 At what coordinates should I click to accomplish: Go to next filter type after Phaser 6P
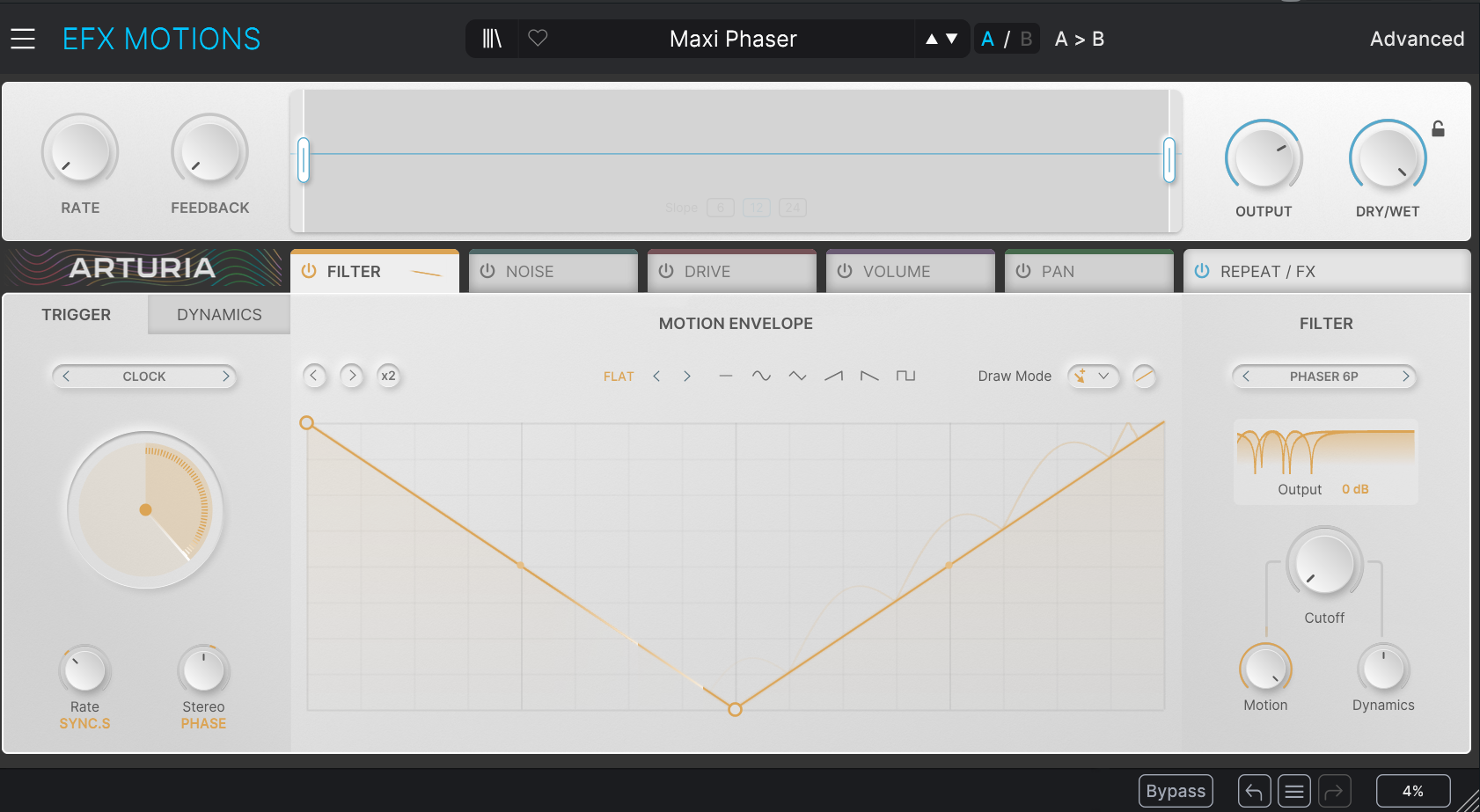[x=1405, y=377]
